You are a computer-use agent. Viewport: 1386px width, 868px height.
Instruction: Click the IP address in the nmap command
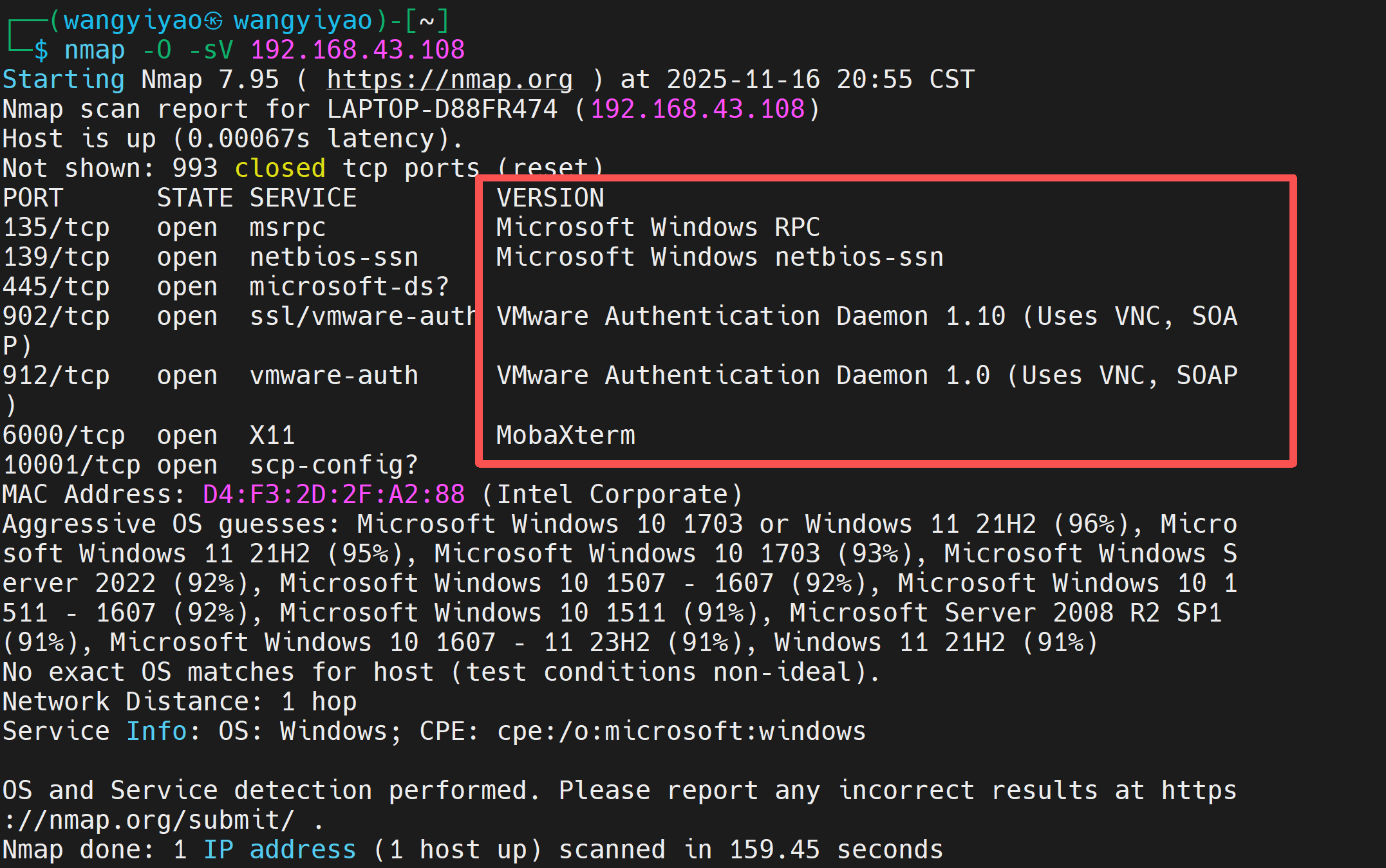357,50
